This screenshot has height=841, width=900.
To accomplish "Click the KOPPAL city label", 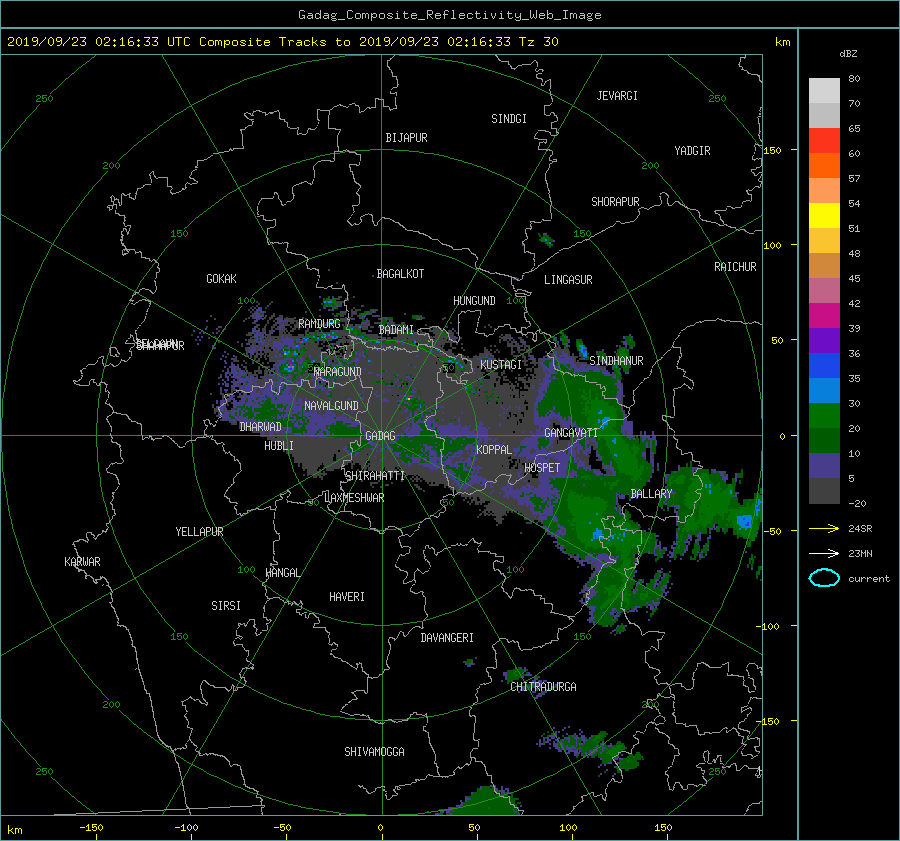I will pos(494,450).
